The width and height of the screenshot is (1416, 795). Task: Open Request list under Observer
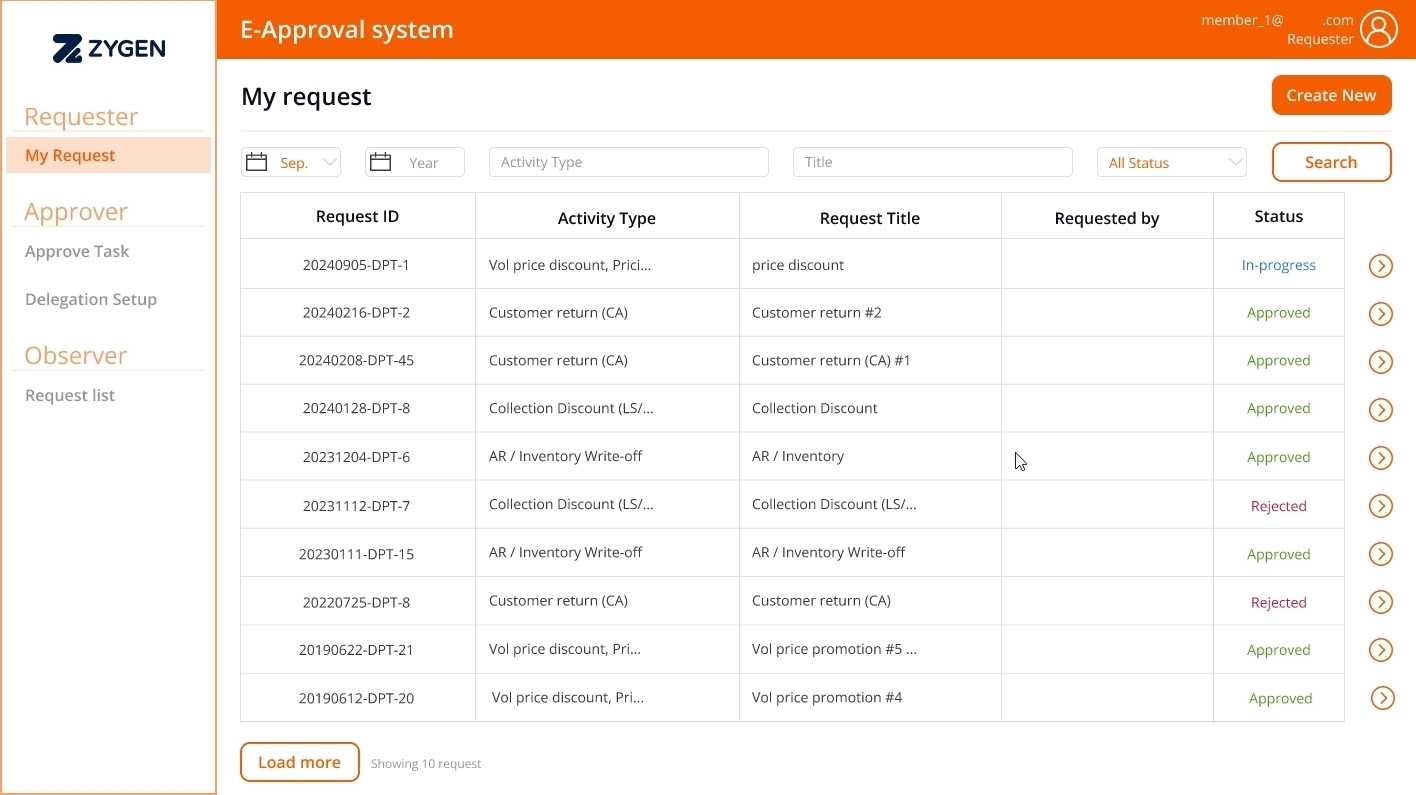70,395
